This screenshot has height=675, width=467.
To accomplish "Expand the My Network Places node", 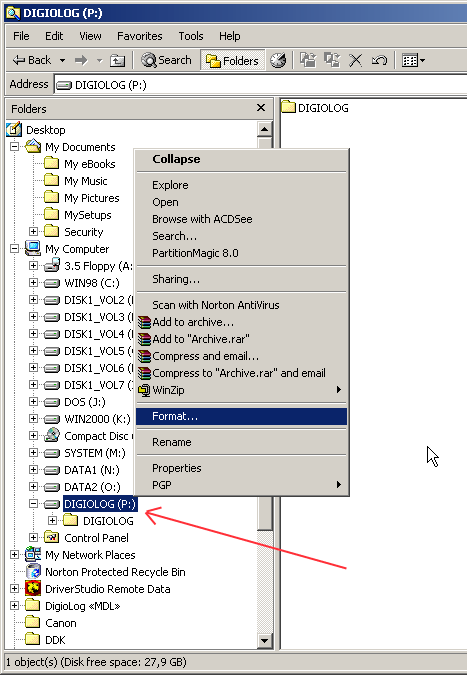I will [x=15, y=555].
